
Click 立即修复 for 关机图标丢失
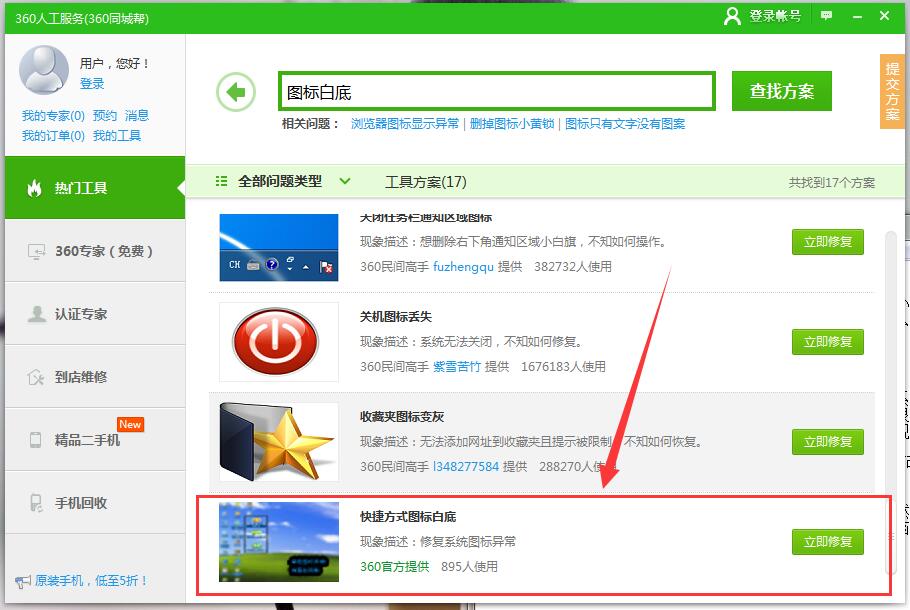pos(827,342)
